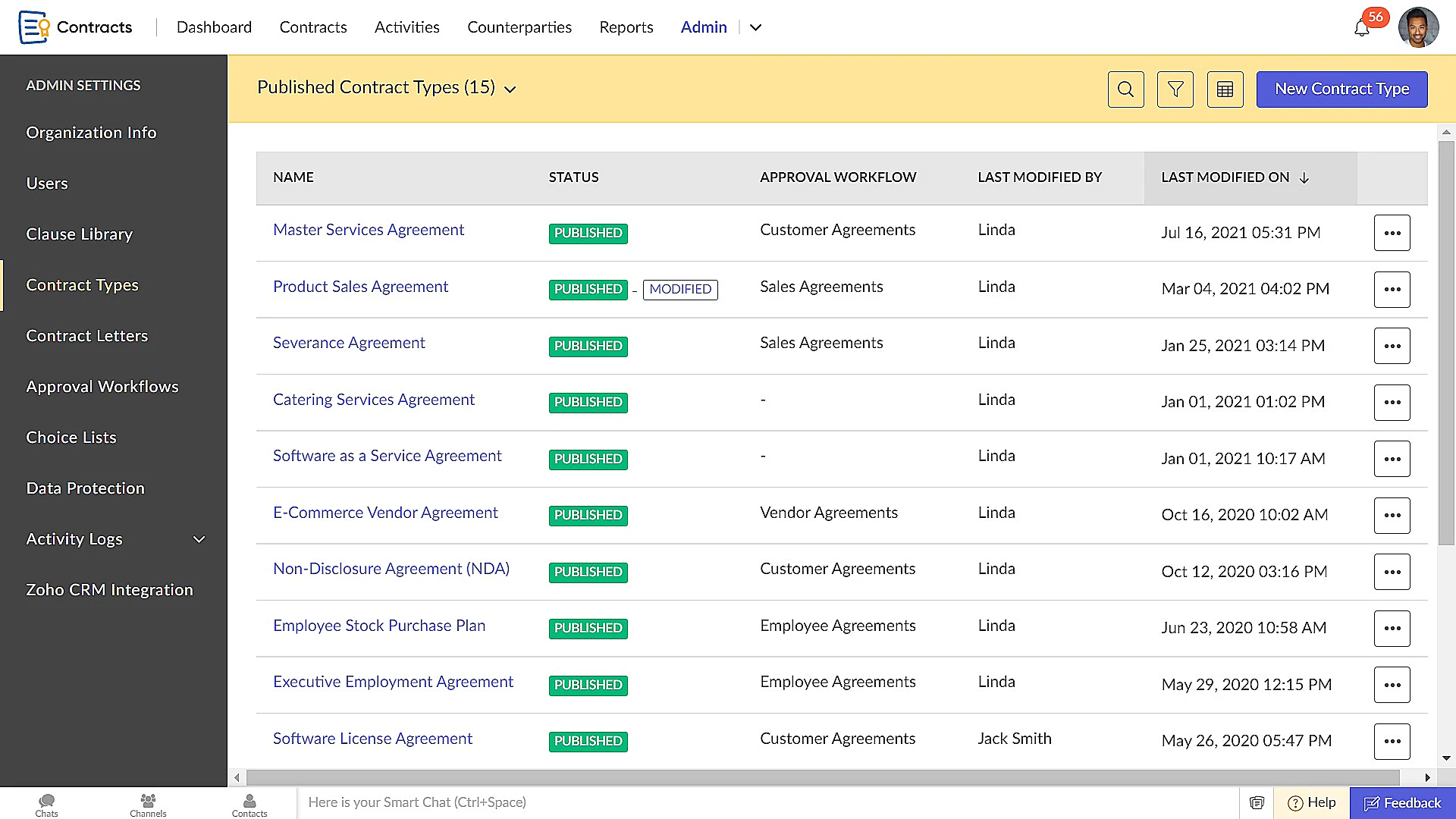Open Contacts from the bottom bar
Viewport: 1456px width, 819px height.
click(249, 803)
